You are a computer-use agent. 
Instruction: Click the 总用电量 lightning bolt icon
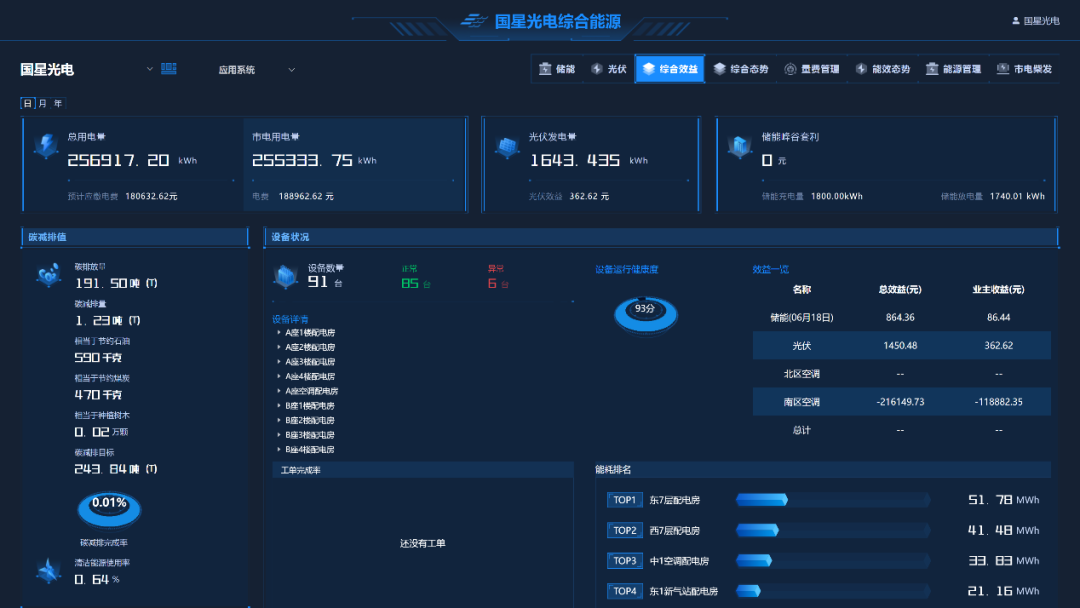click(46, 147)
